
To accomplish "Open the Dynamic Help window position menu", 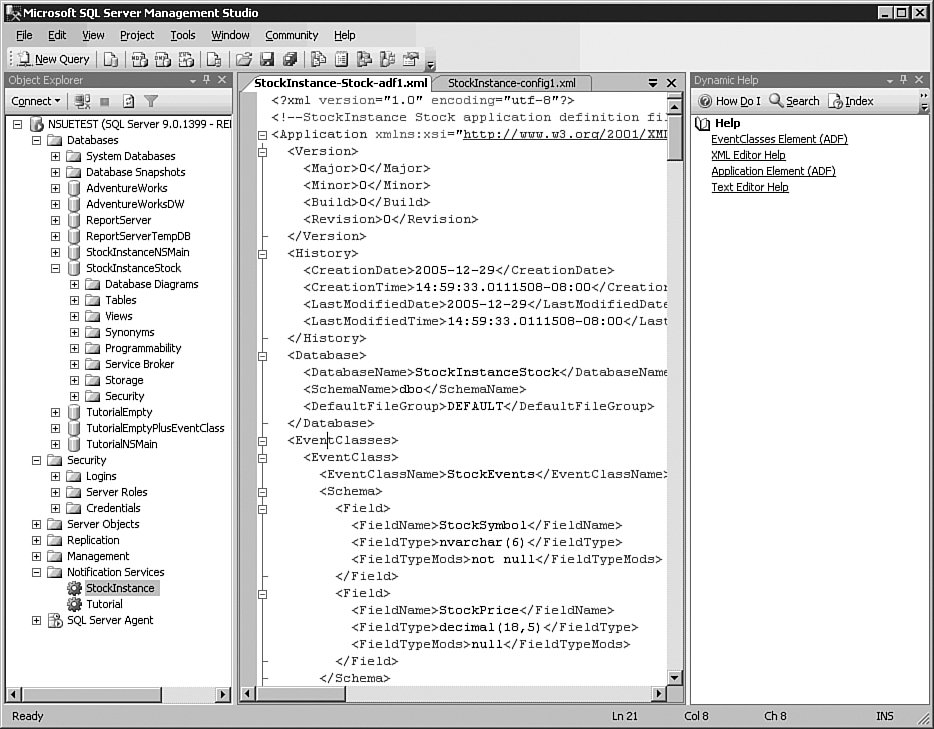I will (889, 80).
